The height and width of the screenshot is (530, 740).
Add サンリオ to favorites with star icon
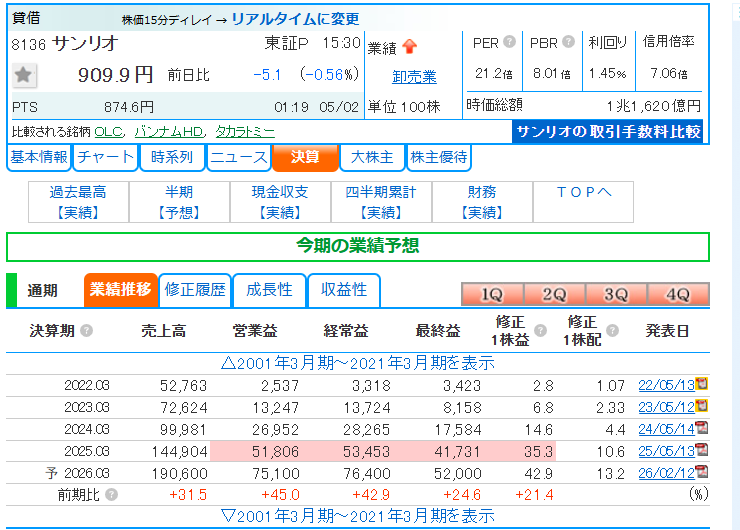pyautogui.click(x=23, y=75)
